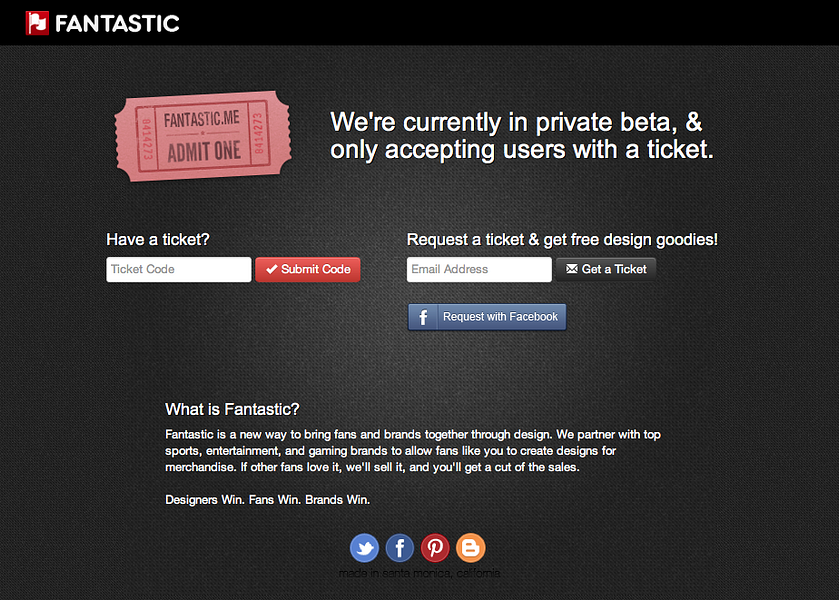Screen dimensions: 839x600
Task: Click Request with Facebook
Action: pos(487,316)
